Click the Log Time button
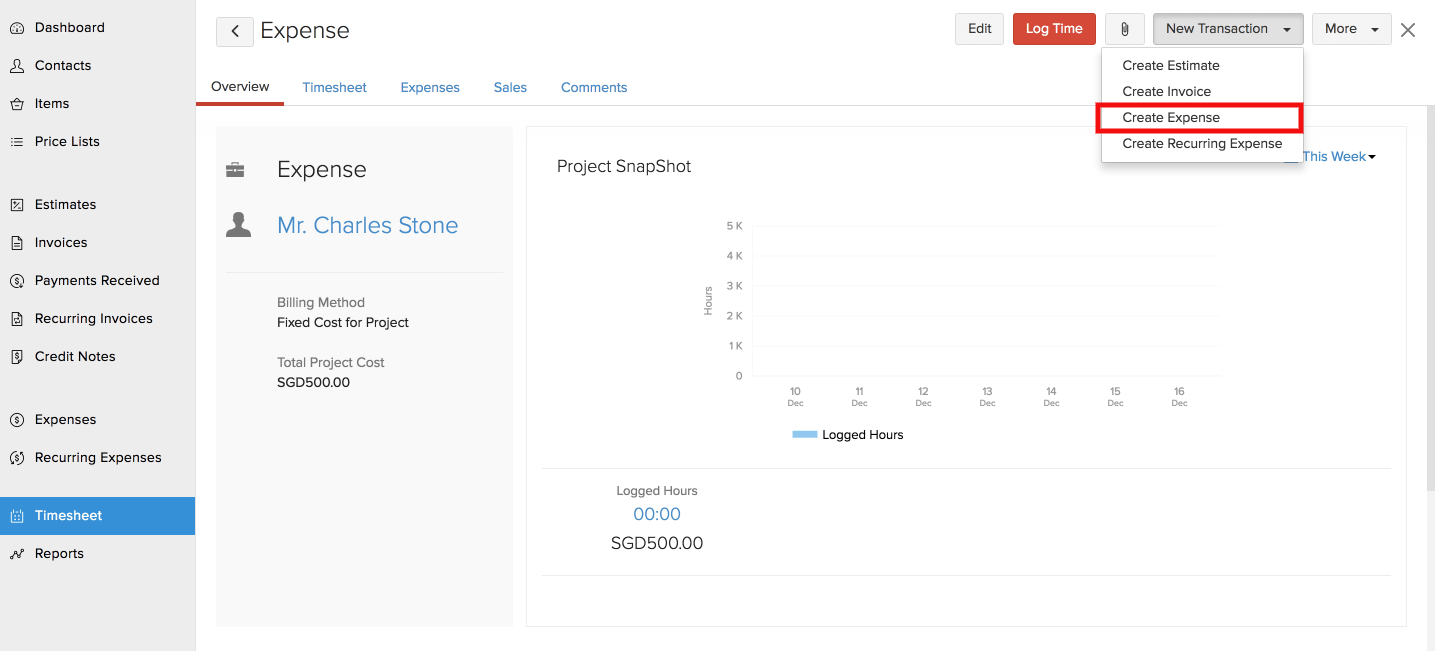 click(1053, 29)
